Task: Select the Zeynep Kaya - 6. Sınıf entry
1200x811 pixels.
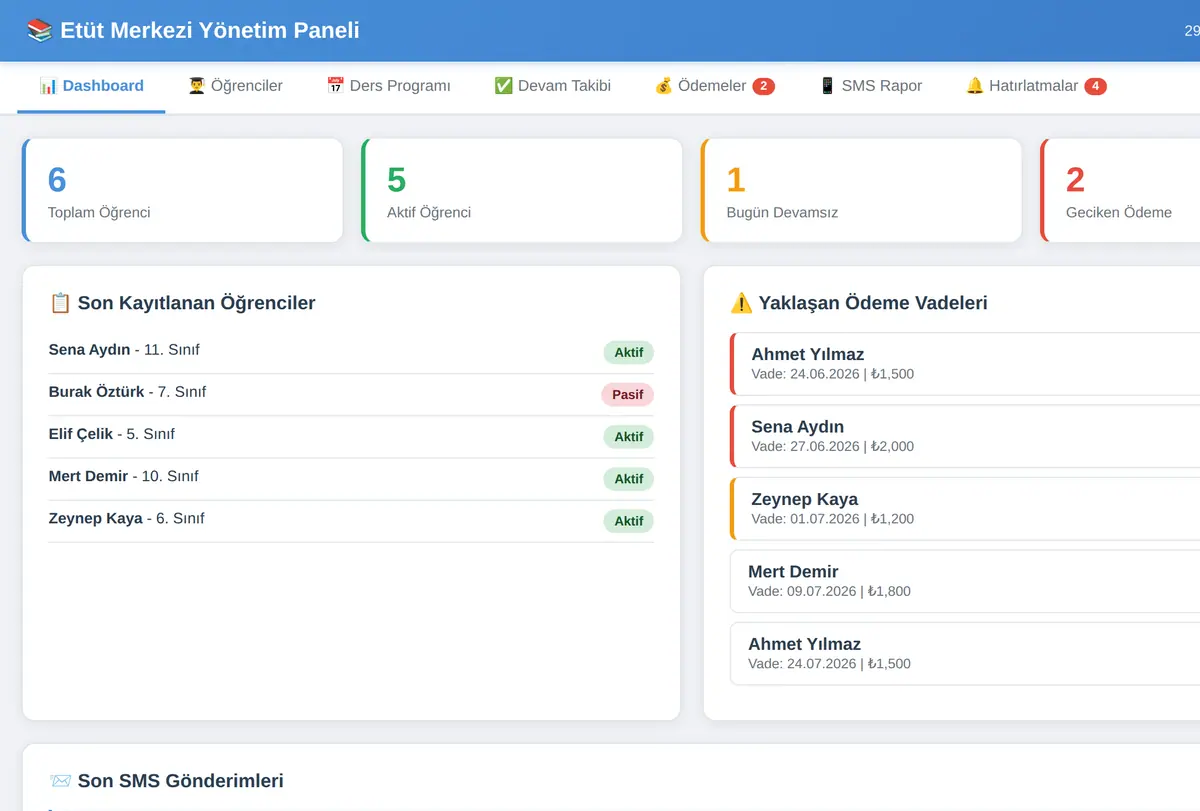Action: (351, 520)
